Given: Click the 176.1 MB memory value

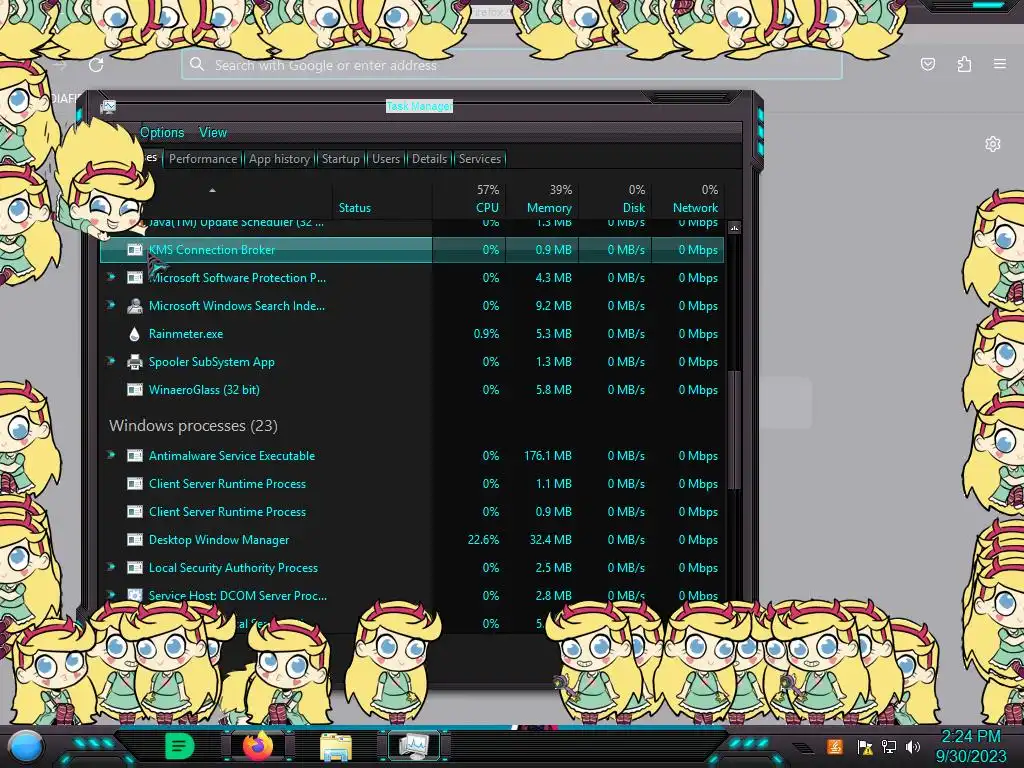Looking at the screenshot, I should pos(547,456).
